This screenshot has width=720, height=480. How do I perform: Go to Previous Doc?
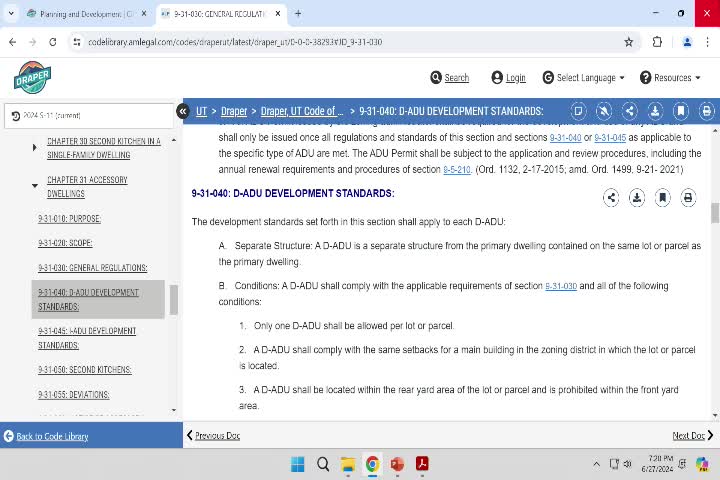(213, 435)
